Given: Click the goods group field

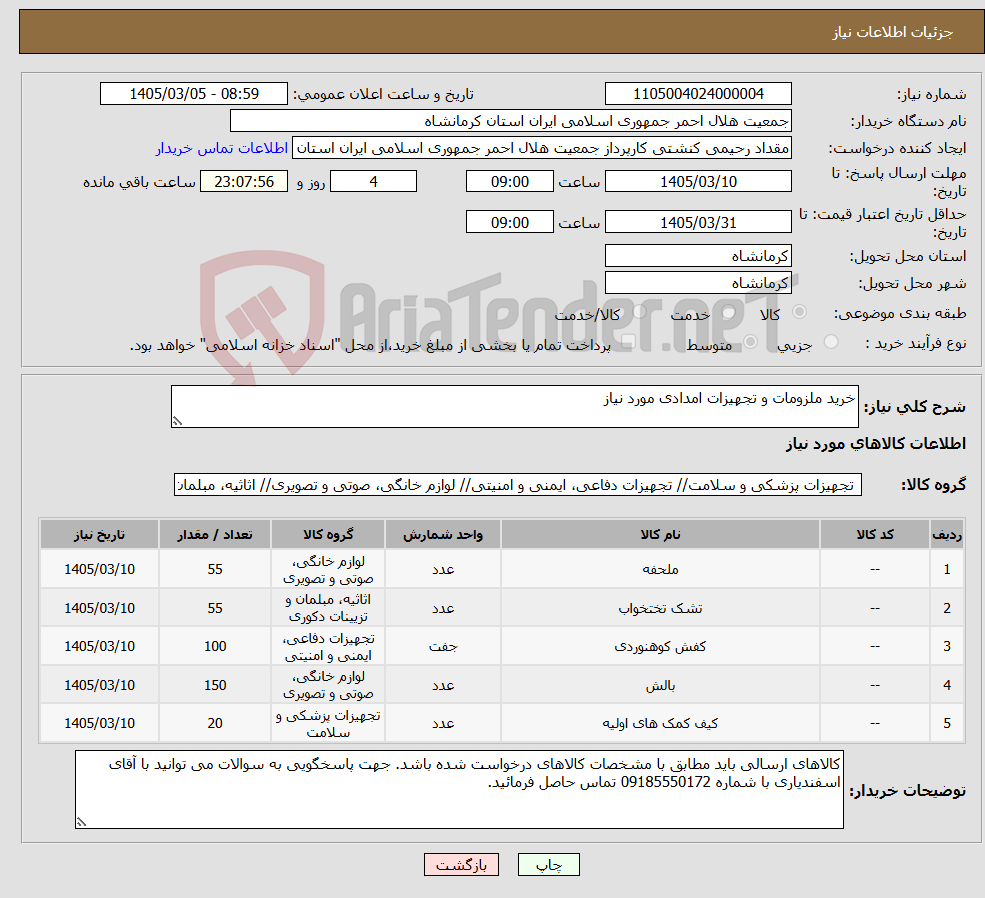Looking at the screenshot, I should (x=518, y=485).
